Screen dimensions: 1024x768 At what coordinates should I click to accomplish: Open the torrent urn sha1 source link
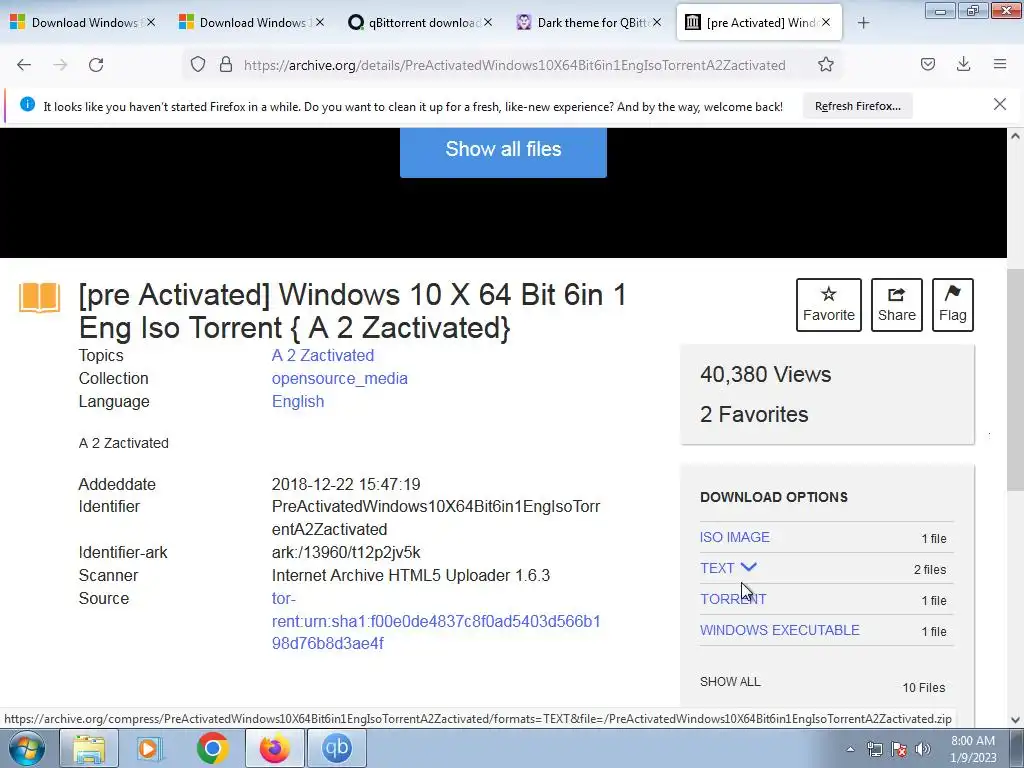coord(436,621)
